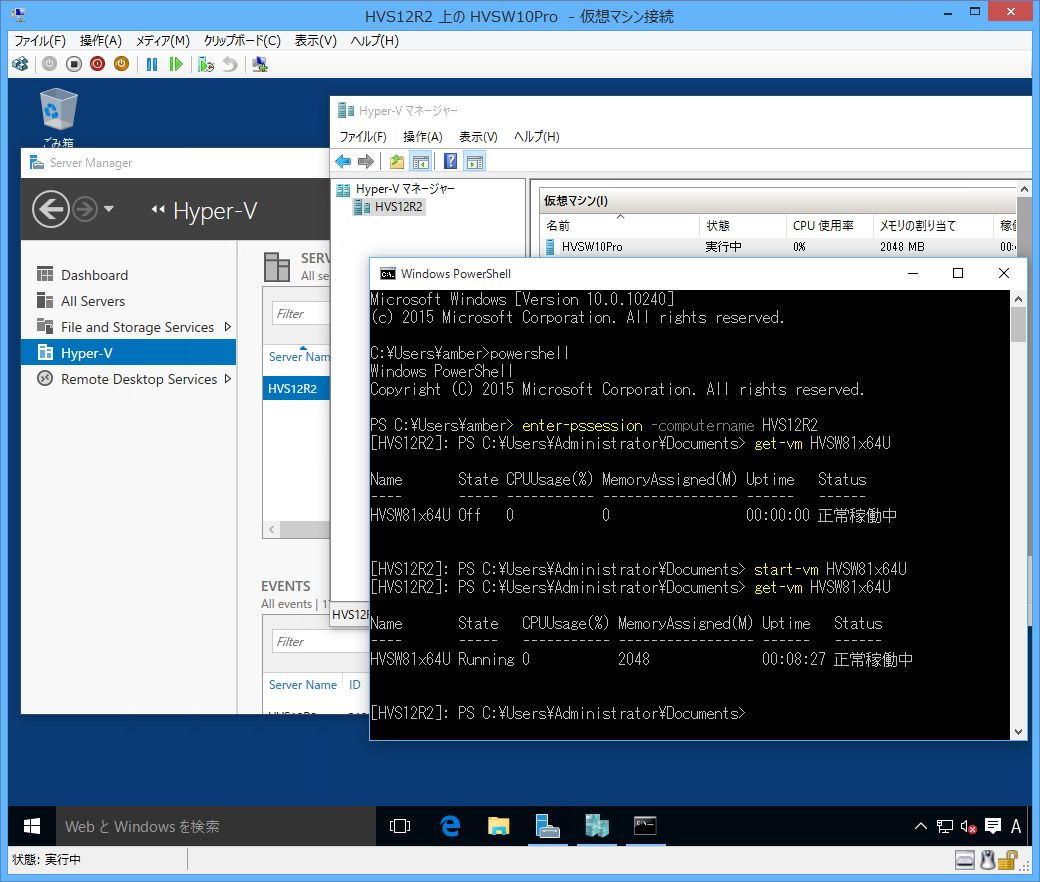Open VM connection メディア(M) menu
The image size is (1040, 882).
point(162,40)
